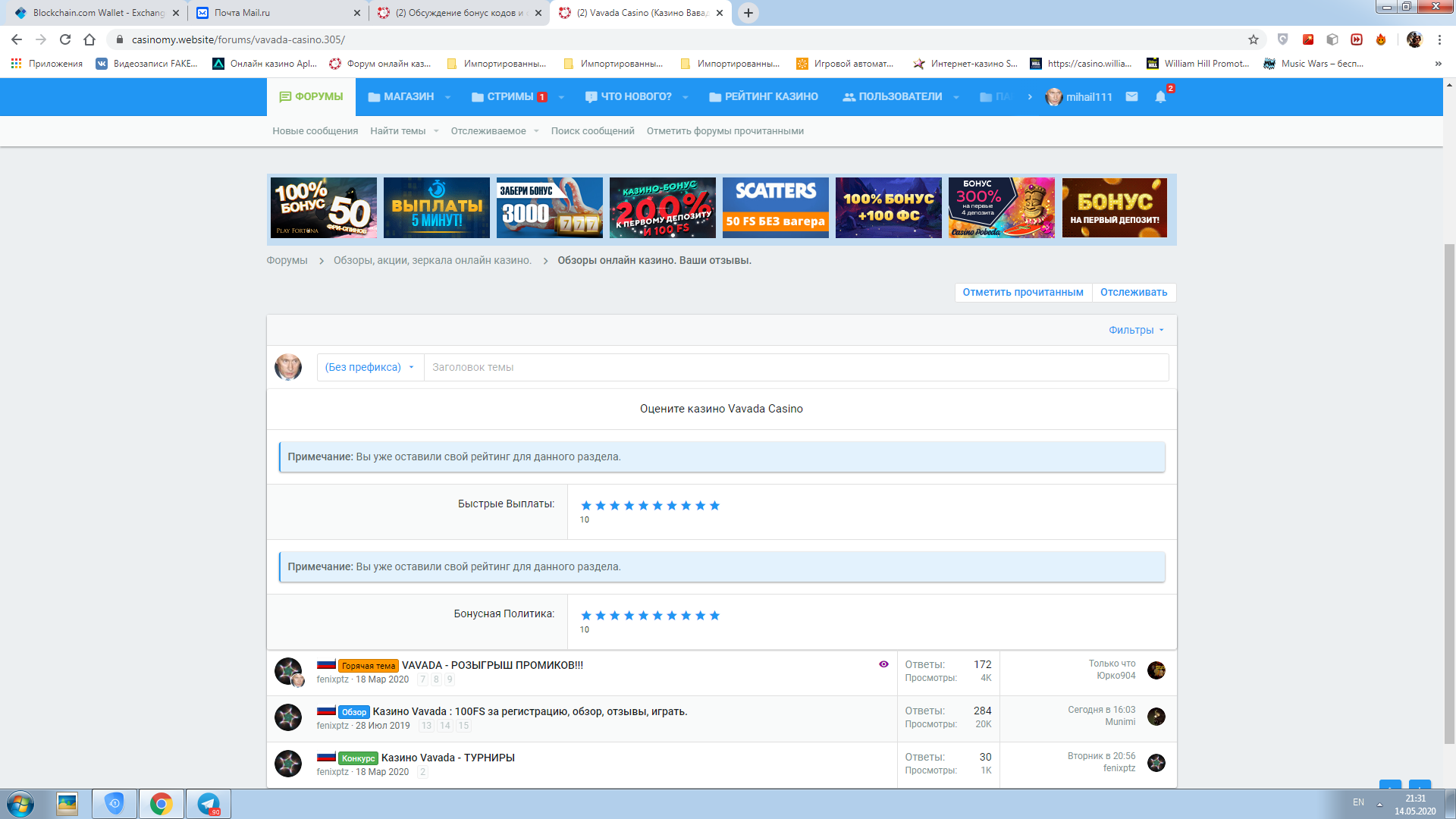Screen dimensions: 1456x819
Task: Open the William Hill Promot... bookmark
Action: tap(1198, 64)
